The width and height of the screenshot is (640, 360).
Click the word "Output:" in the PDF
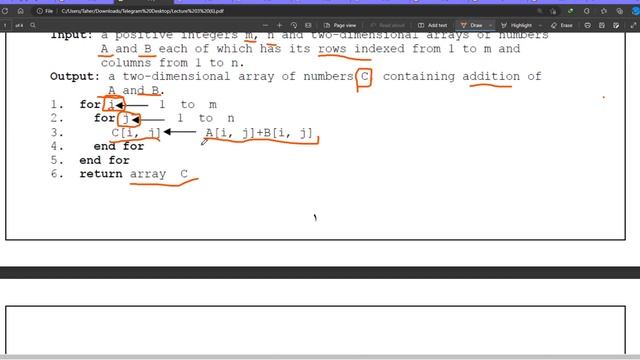coord(75,76)
